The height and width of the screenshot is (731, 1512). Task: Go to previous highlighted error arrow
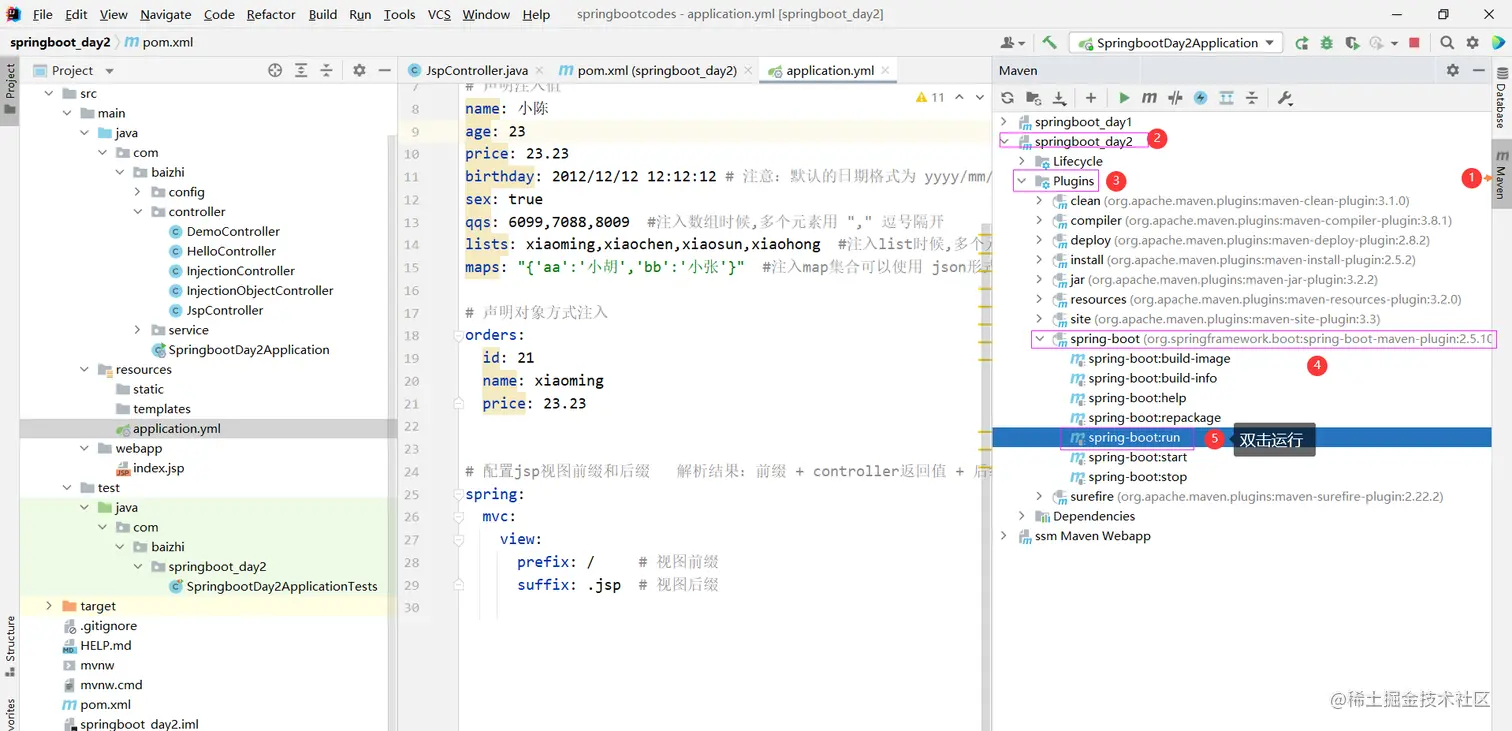click(x=959, y=97)
